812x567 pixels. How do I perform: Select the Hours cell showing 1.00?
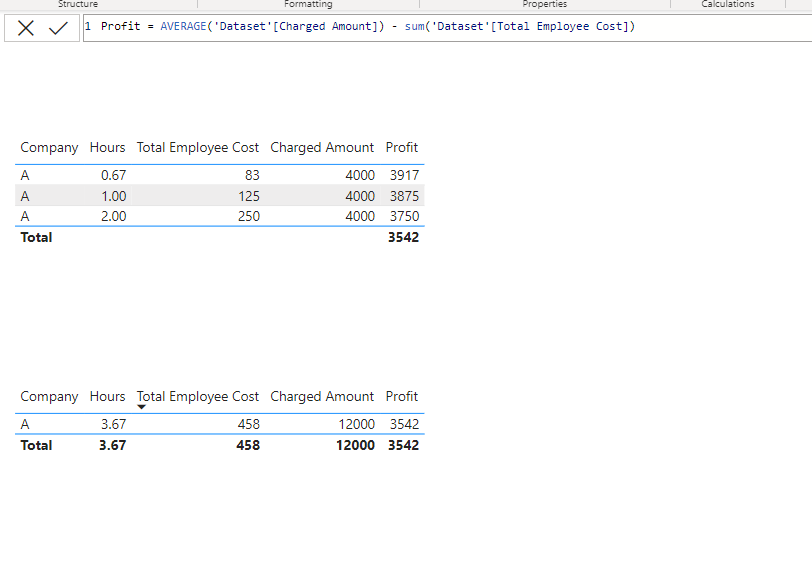click(113, 196)
